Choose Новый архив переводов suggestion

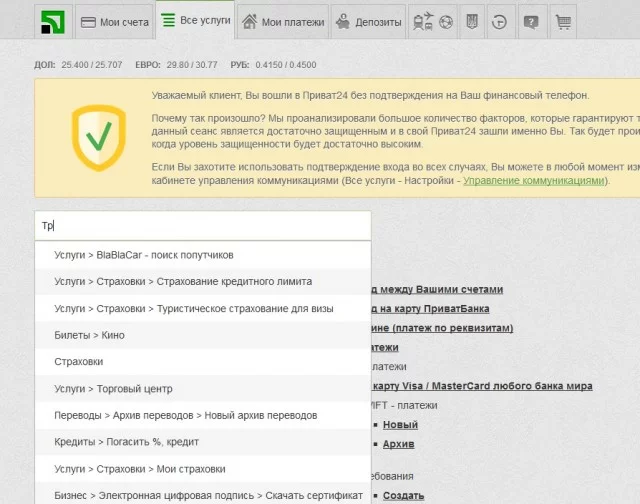(x=203, y=415)
